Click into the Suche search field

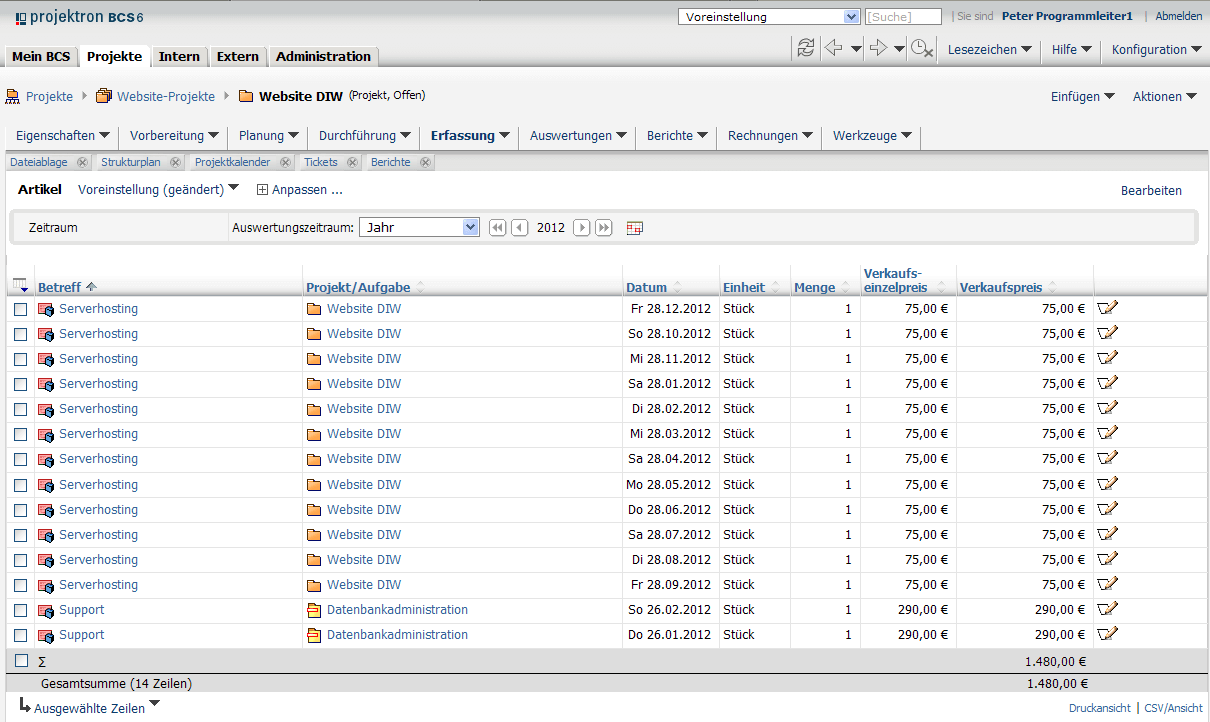coord(903,16)
